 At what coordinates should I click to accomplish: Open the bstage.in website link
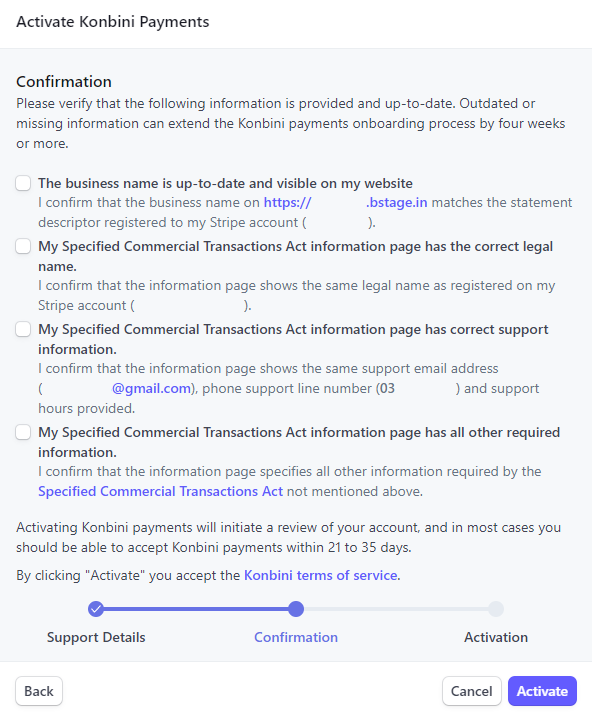click(x=345, y=202)
